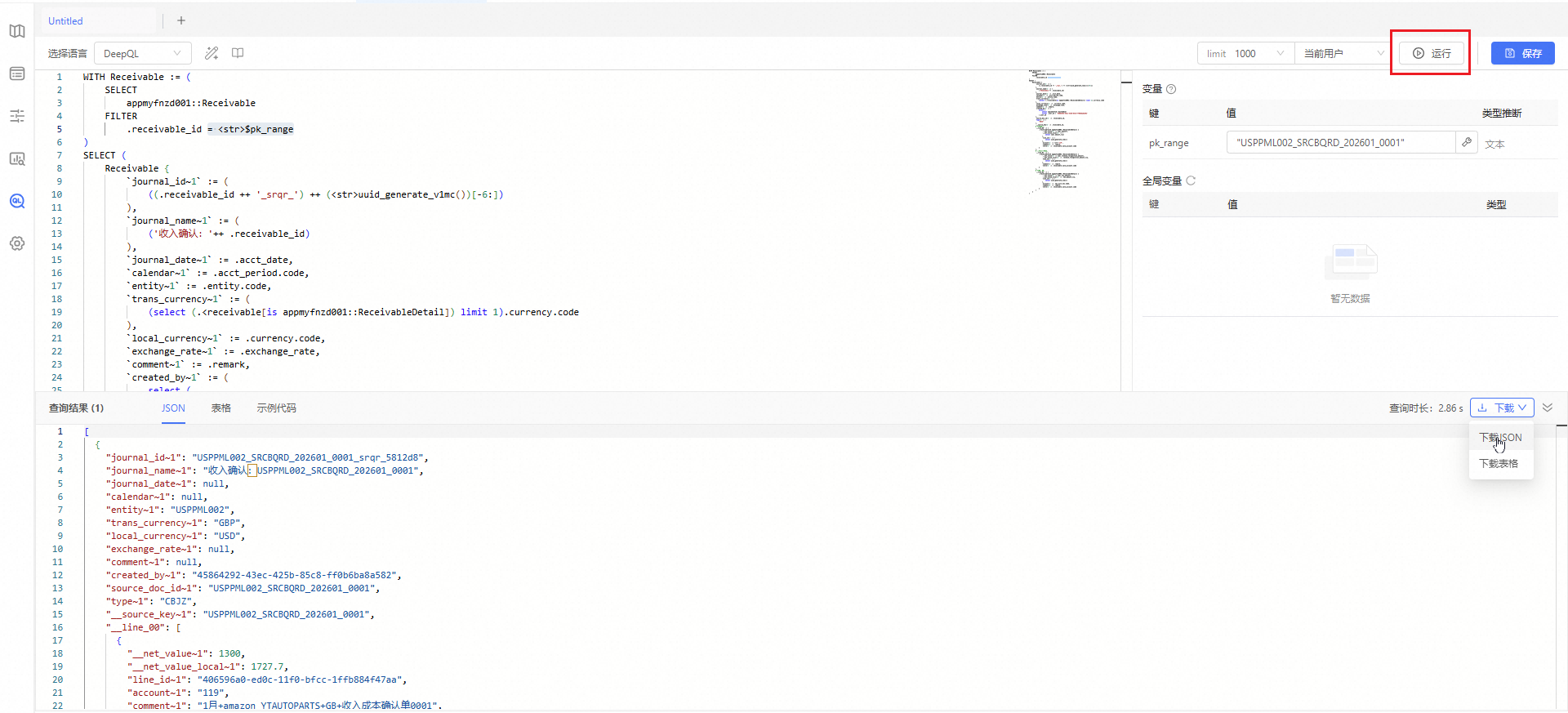Click the 运行 run button
1568x713 pixels.
[1432, 53]
